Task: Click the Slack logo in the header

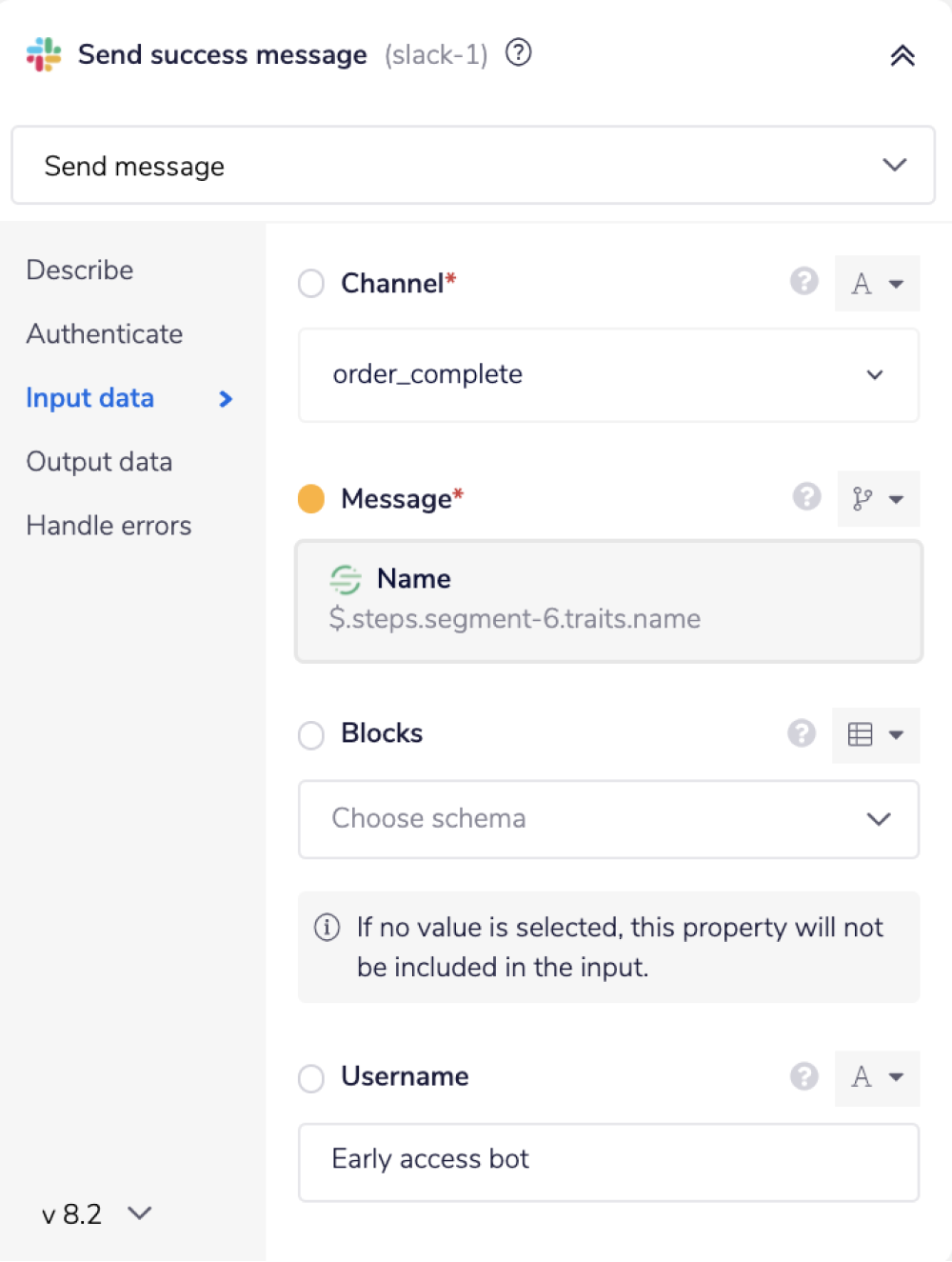Action: point(42,54)
